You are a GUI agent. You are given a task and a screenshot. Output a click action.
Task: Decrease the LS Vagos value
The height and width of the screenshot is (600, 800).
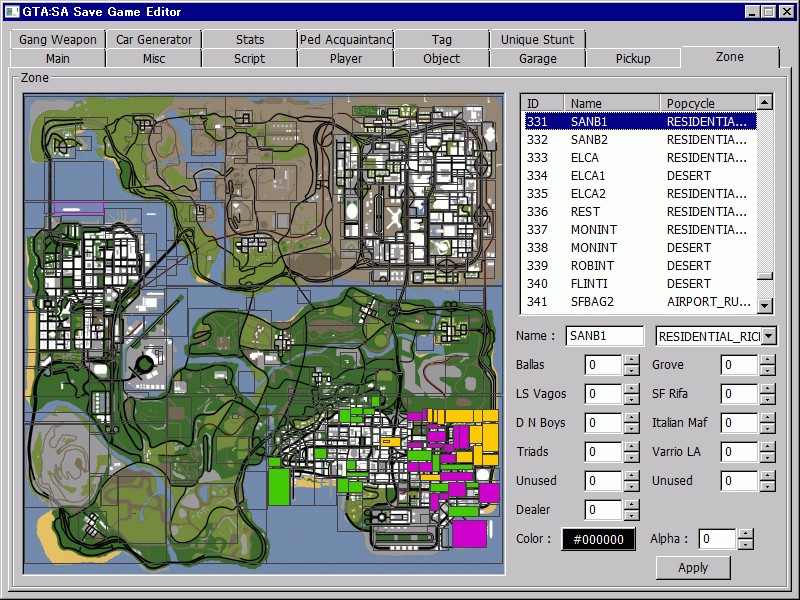tap(632, 399)
